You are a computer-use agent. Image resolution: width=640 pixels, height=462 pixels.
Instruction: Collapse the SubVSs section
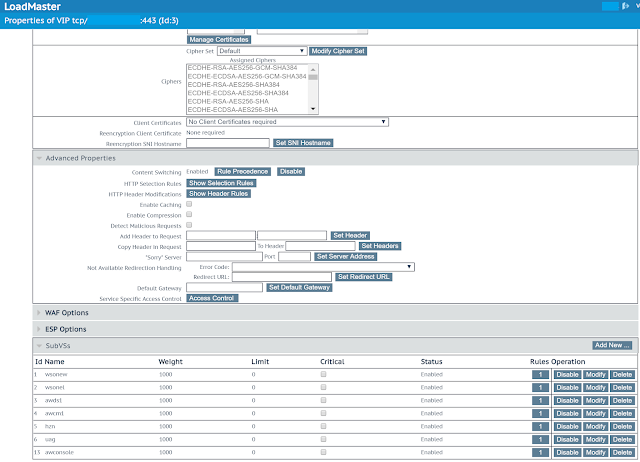point(39,346)
